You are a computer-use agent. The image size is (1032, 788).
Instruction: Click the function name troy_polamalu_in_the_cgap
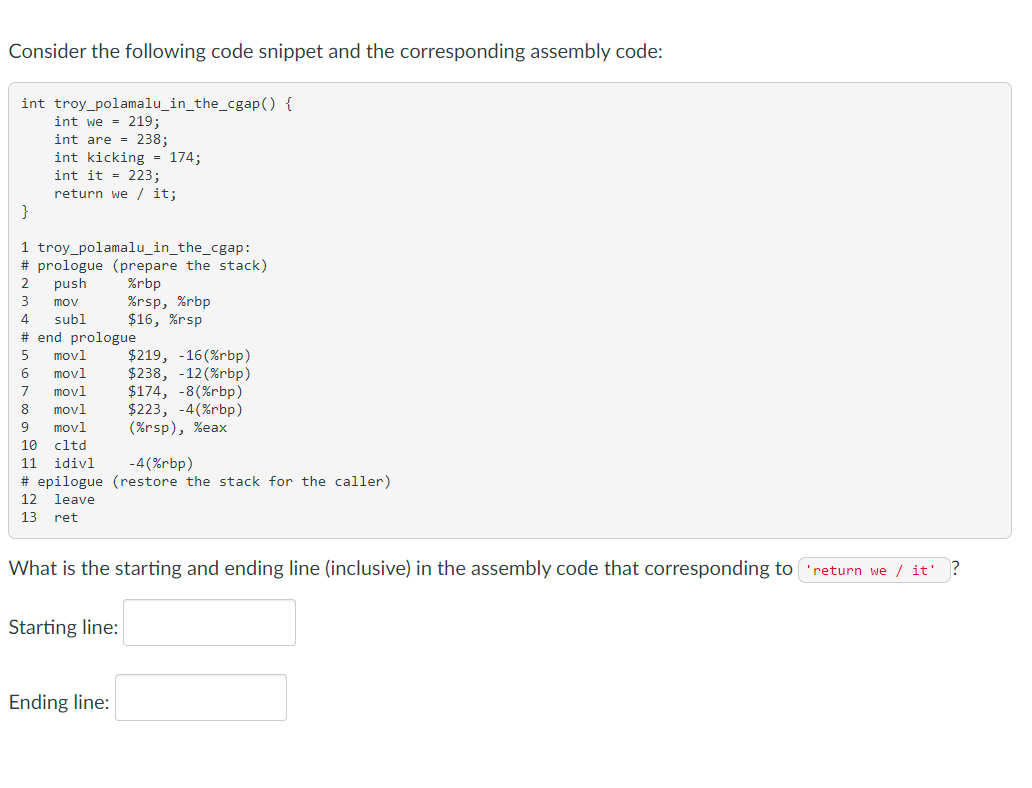157,102
